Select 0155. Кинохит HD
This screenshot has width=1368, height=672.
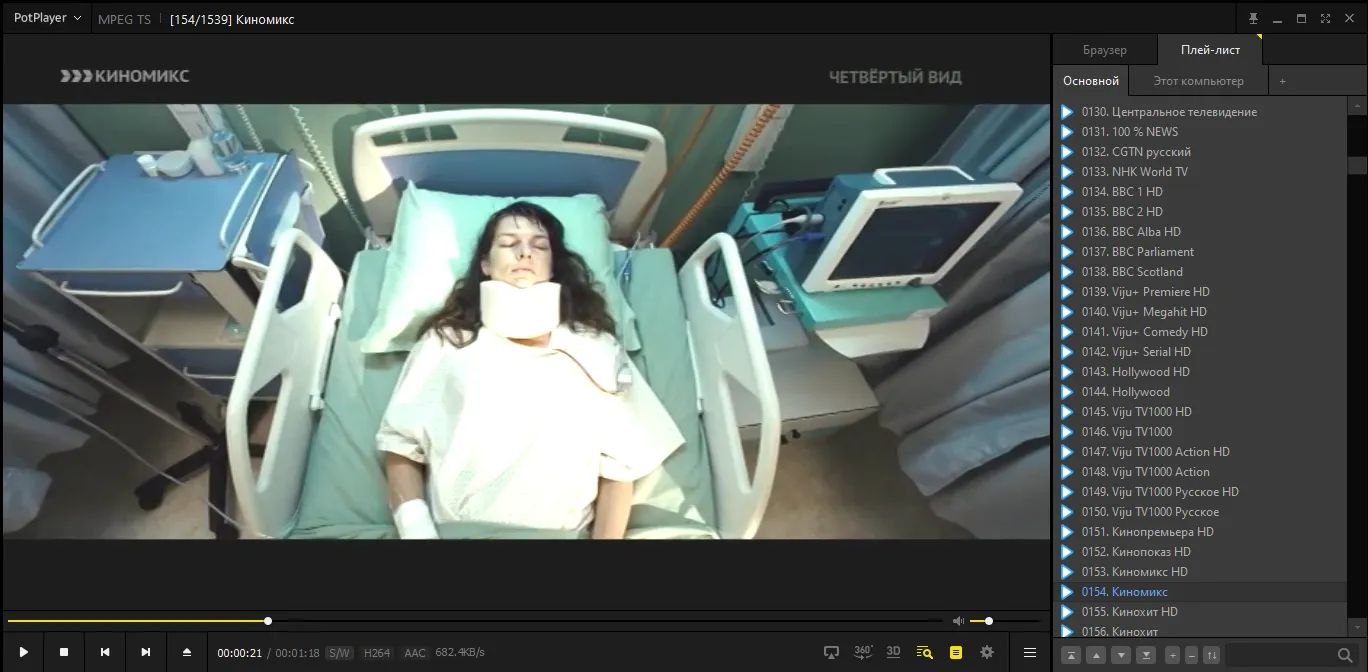(x=1202, y=612)
